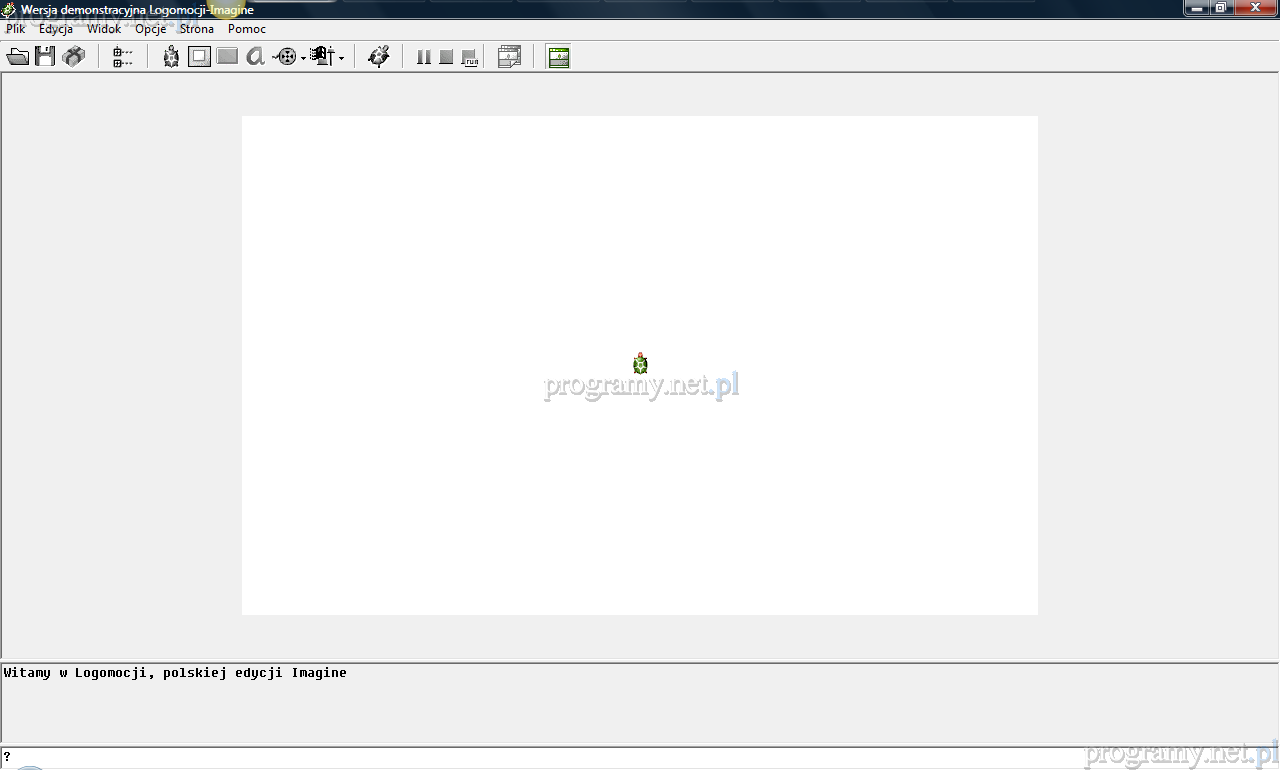Select the text field 'a' tool

point(255,57)
